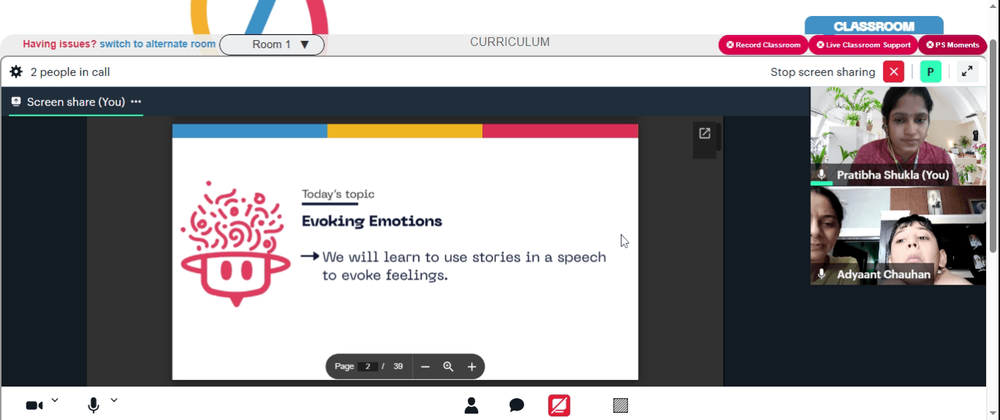
Task: Toggle the microphone mute
Action: (93, 405)
